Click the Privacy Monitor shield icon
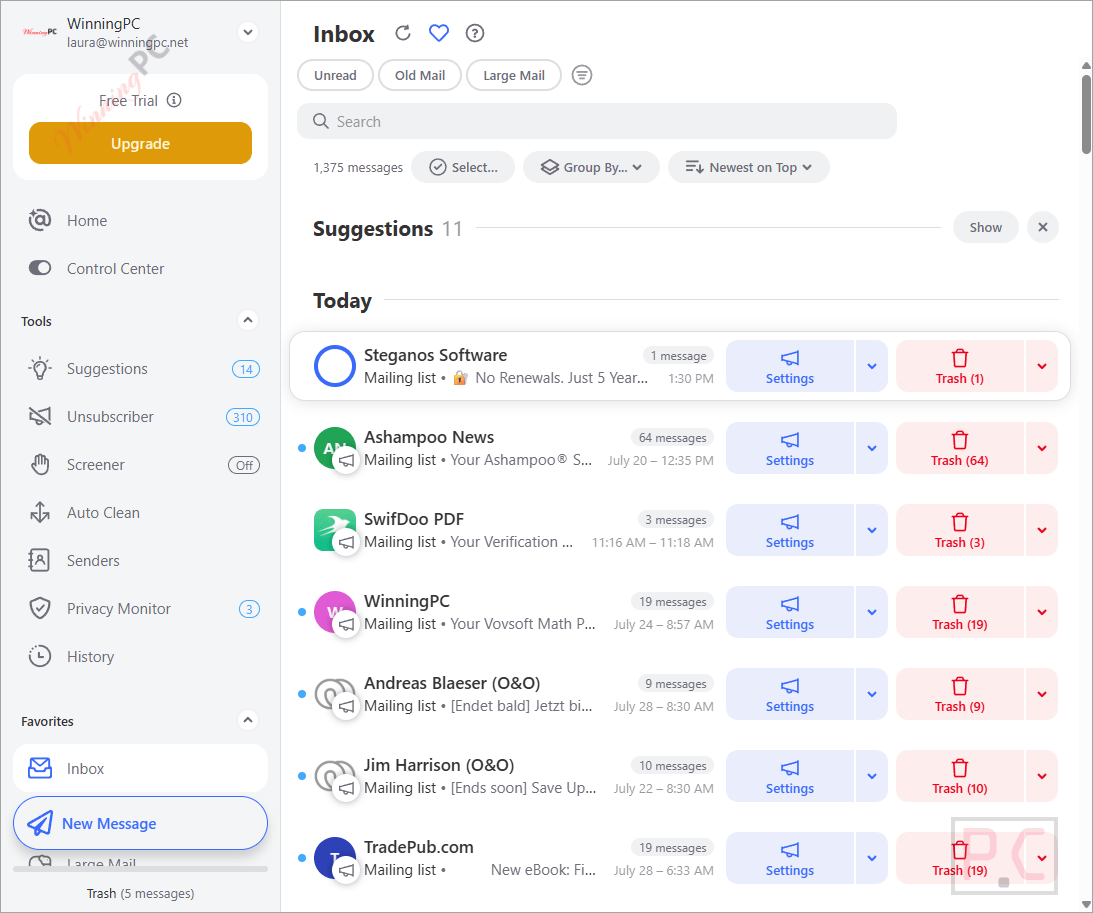This screenshot has width=1093, height=913. pyautogui.click(x=40, y=608)
